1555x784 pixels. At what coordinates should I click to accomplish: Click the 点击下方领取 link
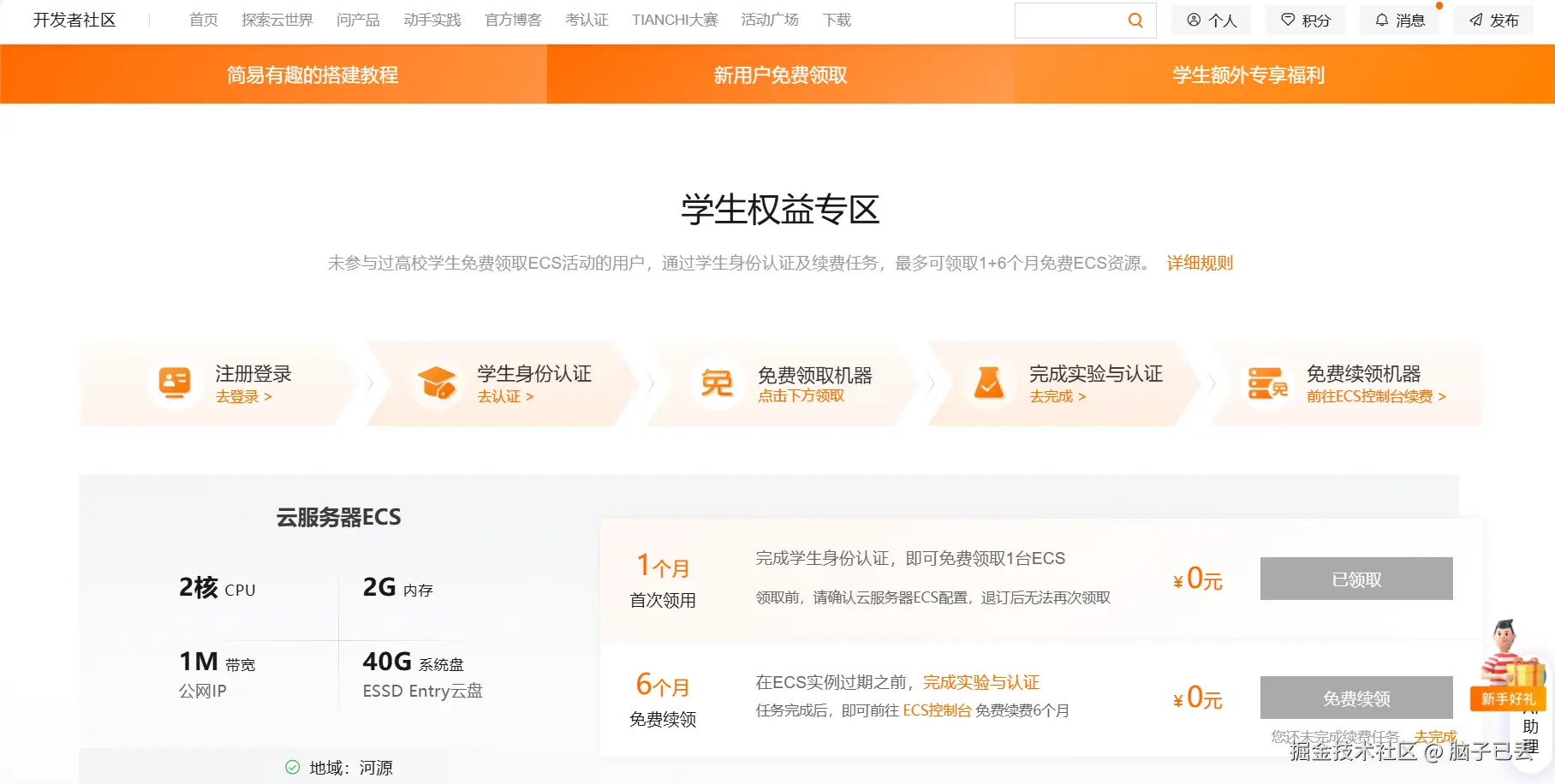tap(801, 395)
